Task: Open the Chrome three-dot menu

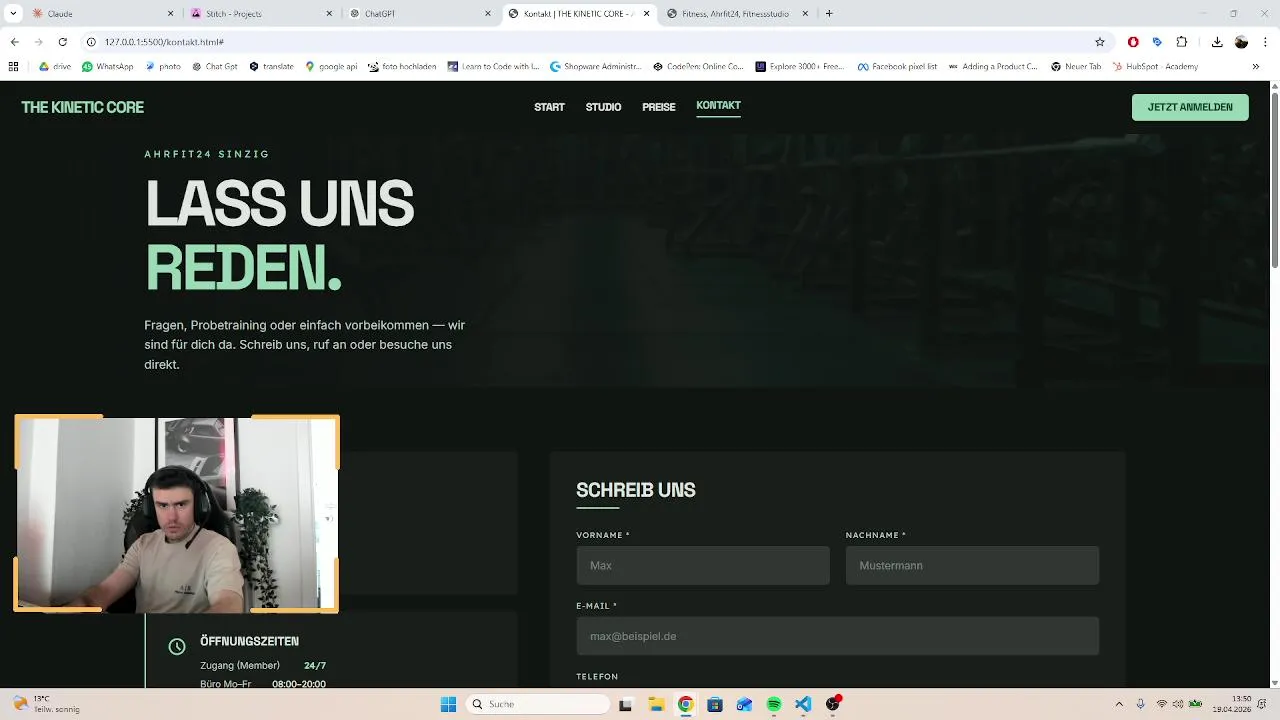Action: pyautogui.click(x=1266, y=42)
